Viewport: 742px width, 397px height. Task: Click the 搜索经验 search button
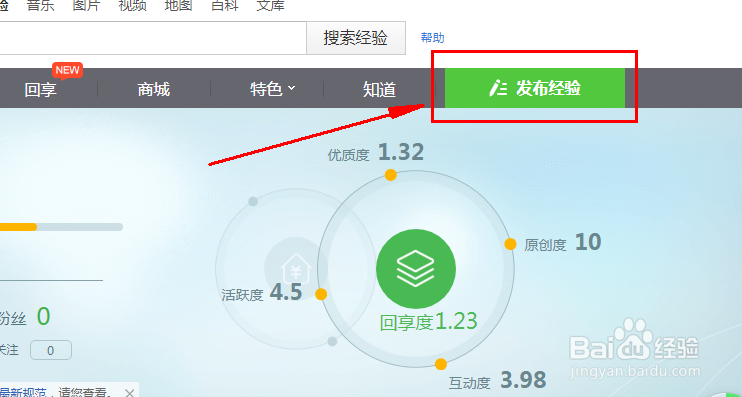click(356, 38)
